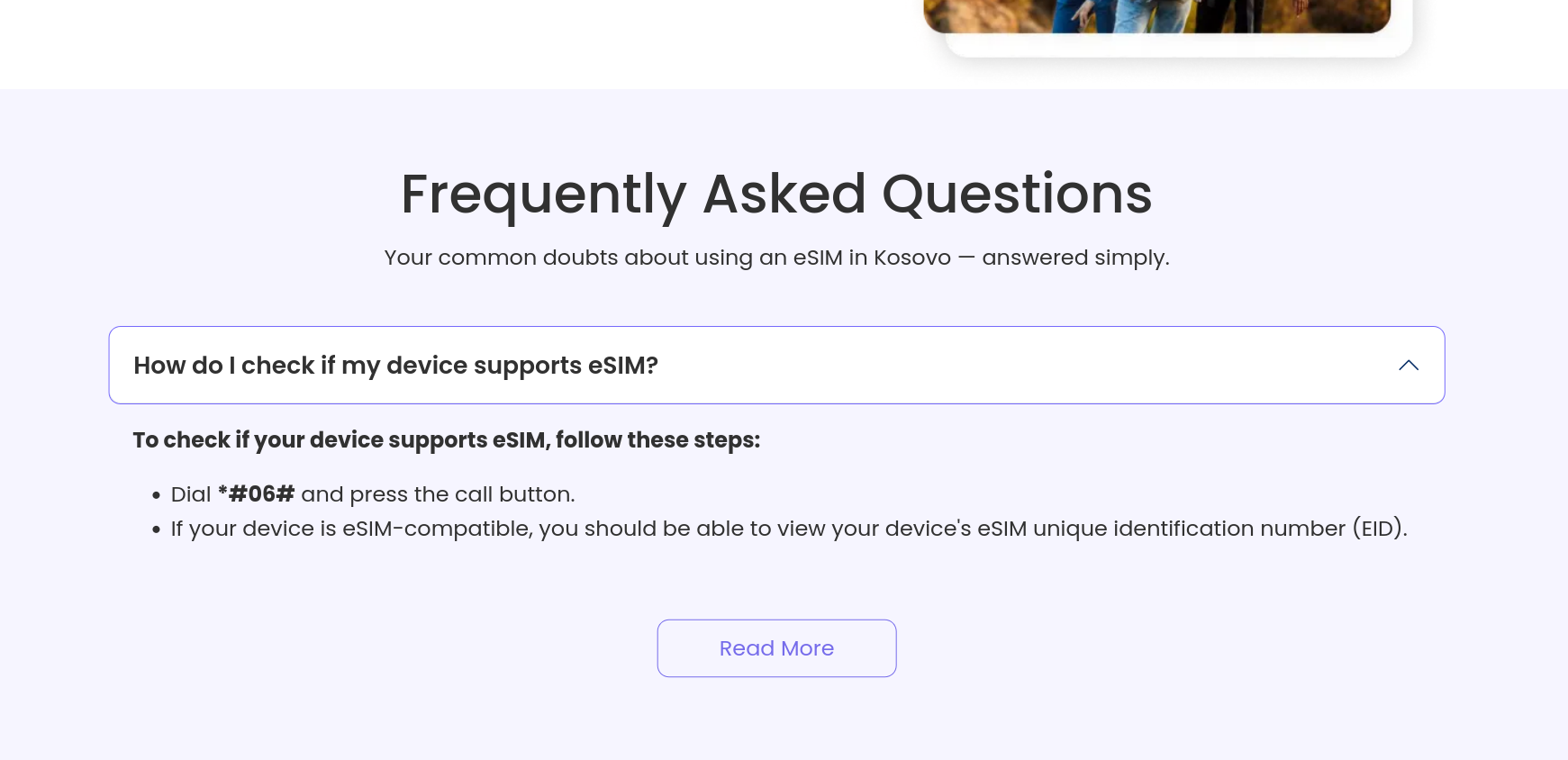
Task: Click the *#06# dial code
Action: click(x=257, y=494)
